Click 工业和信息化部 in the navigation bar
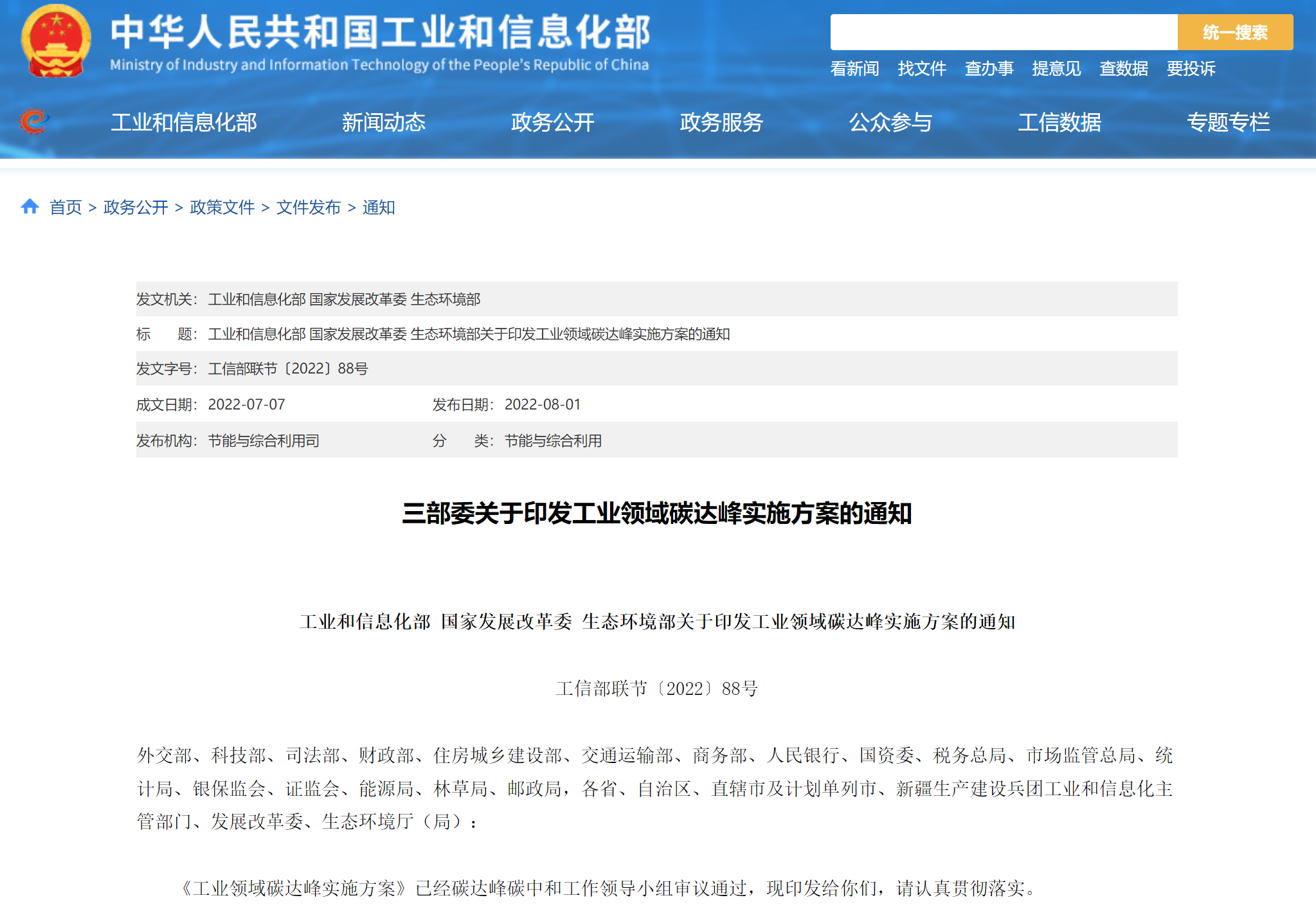This screenshot has height=909, width=1316. coord(184,122)
